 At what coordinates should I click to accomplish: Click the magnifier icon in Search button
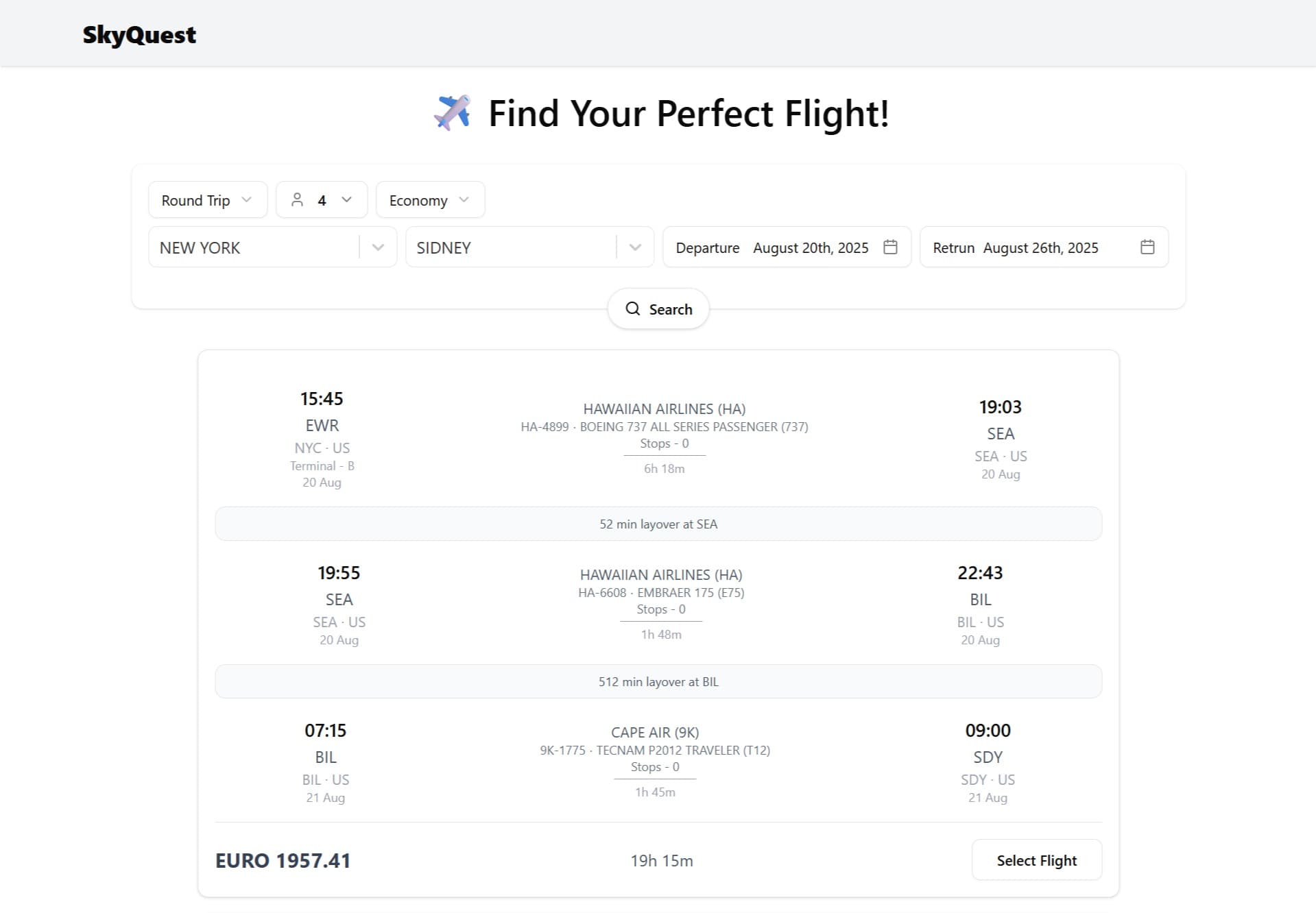point(632,309)
